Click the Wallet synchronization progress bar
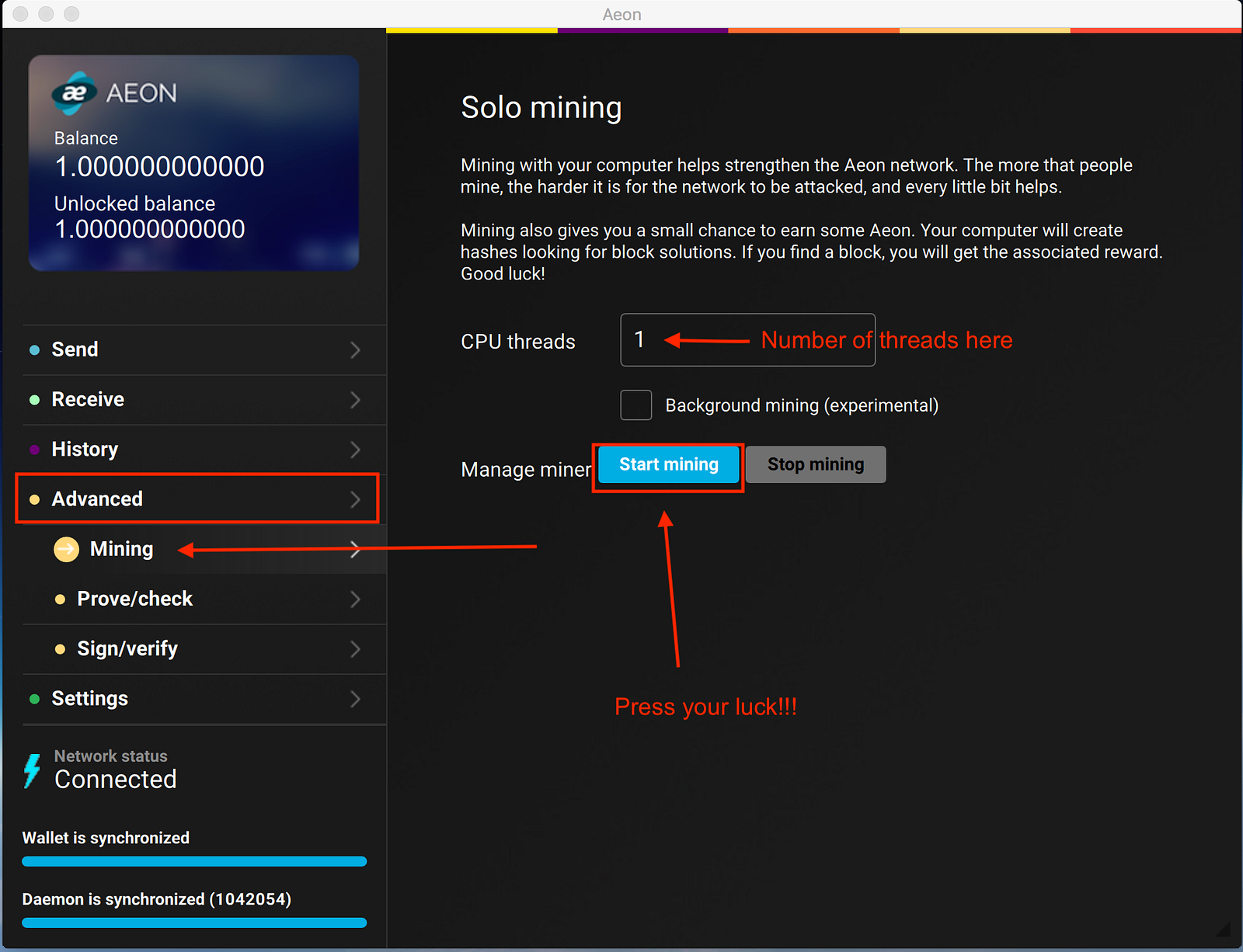 click(194, 861)
